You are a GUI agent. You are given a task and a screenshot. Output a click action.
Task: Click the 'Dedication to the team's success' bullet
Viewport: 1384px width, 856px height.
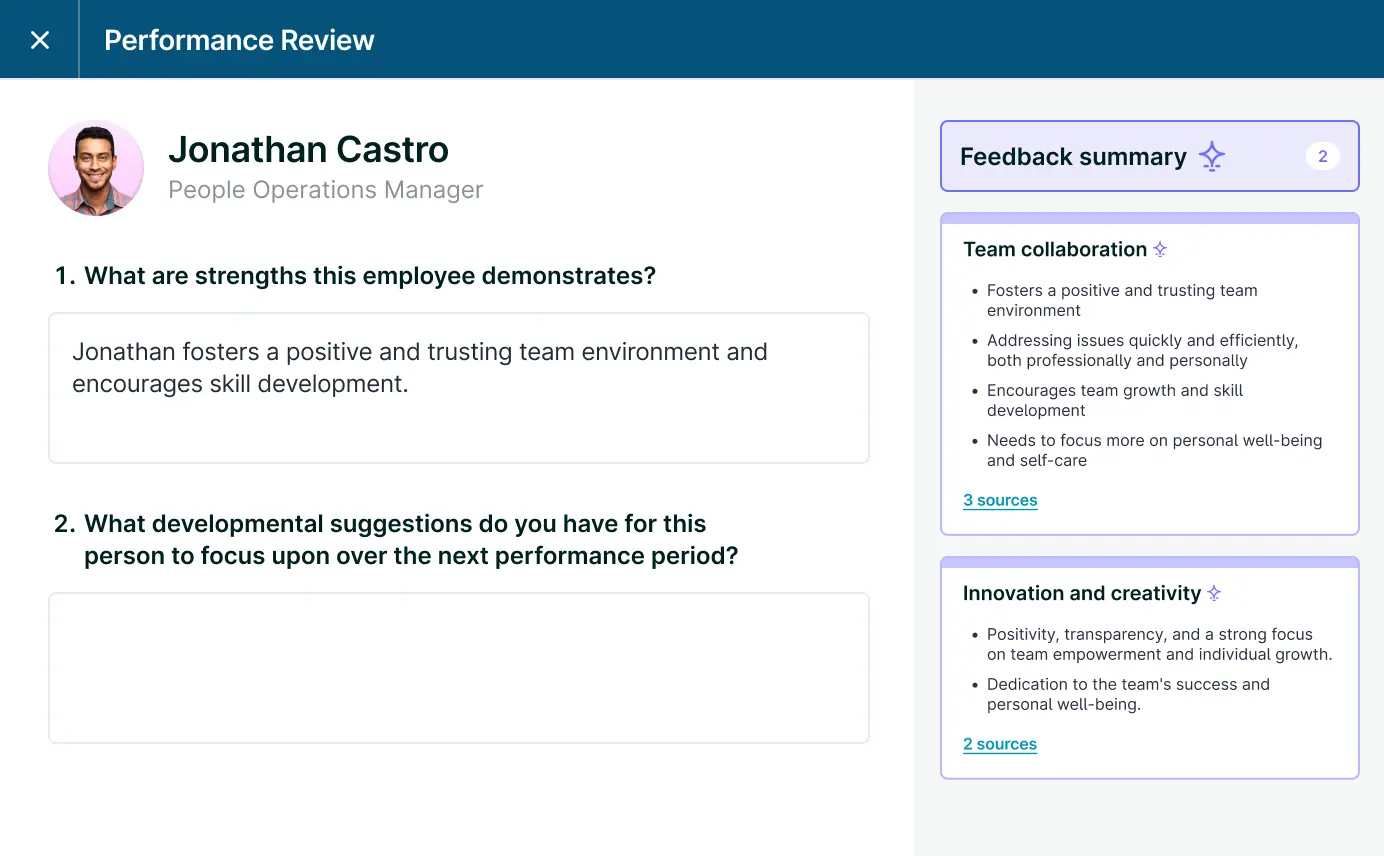(x=1127, y=694)
